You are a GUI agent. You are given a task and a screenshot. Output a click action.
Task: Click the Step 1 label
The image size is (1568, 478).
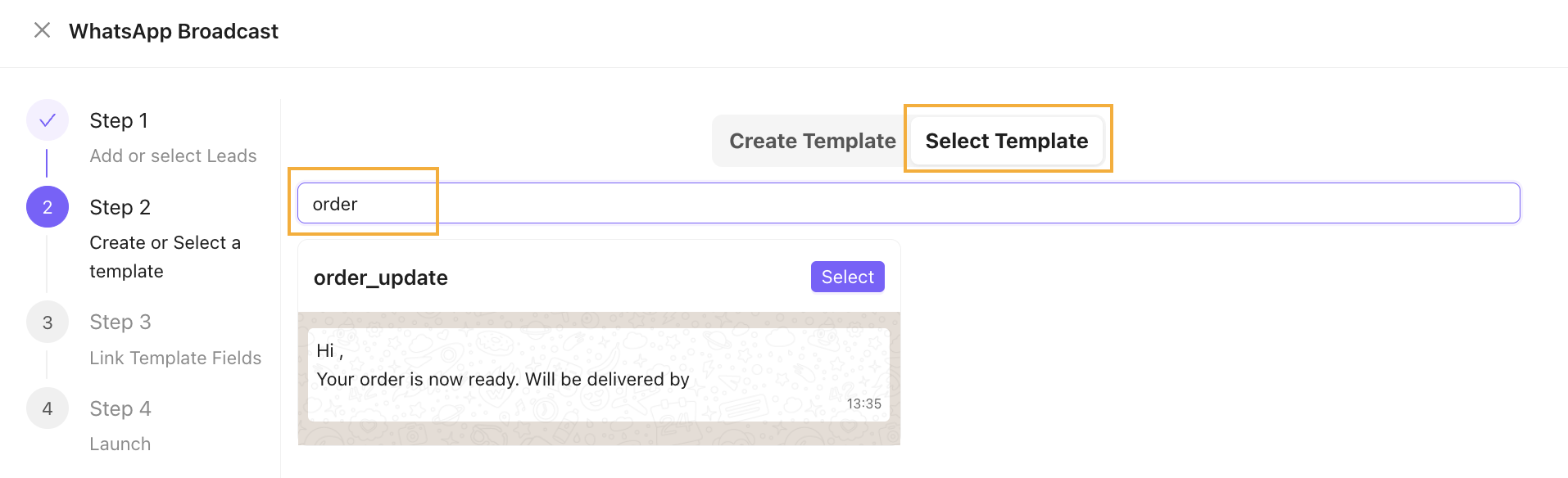pyautogui.click(x=119, y=120)
